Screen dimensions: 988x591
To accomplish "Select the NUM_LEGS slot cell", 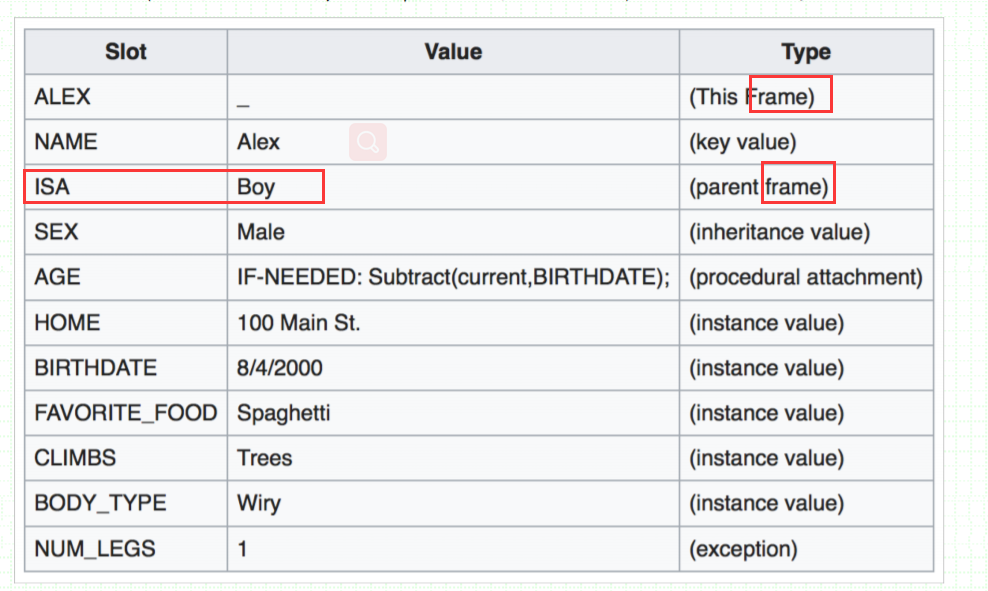I will 95,548.
